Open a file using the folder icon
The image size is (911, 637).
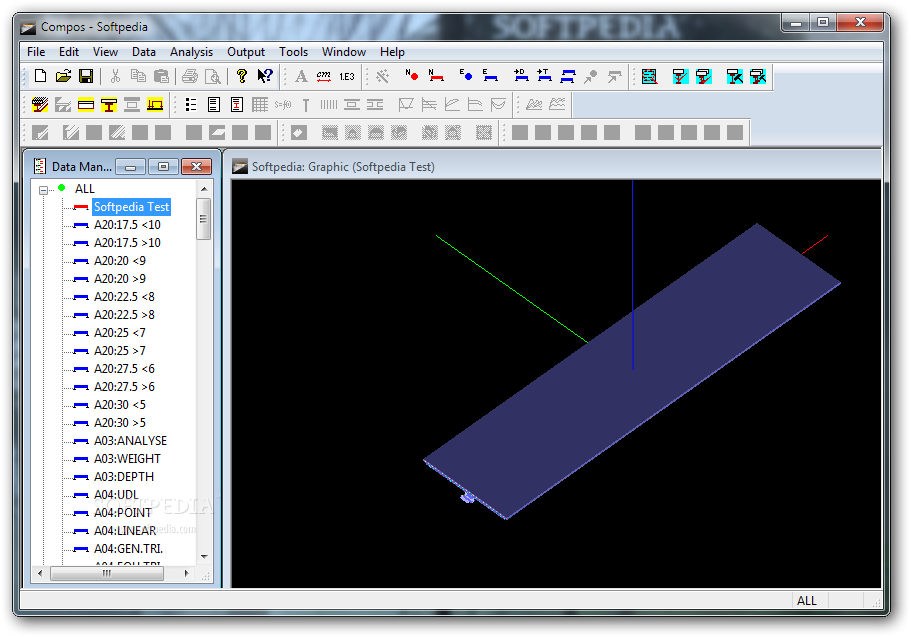pyautogui.click(x=63, y=76)
